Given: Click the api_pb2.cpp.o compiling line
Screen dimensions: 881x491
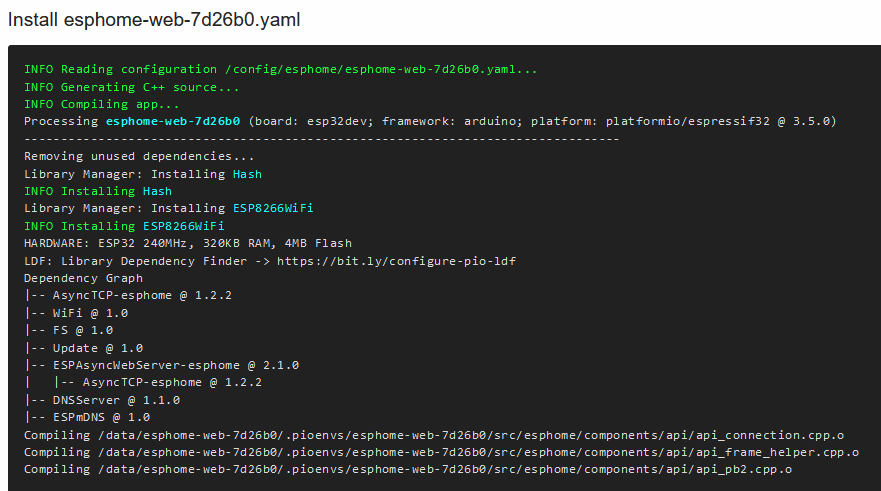Looking at the screenshot, I should (x=408, y=469).
